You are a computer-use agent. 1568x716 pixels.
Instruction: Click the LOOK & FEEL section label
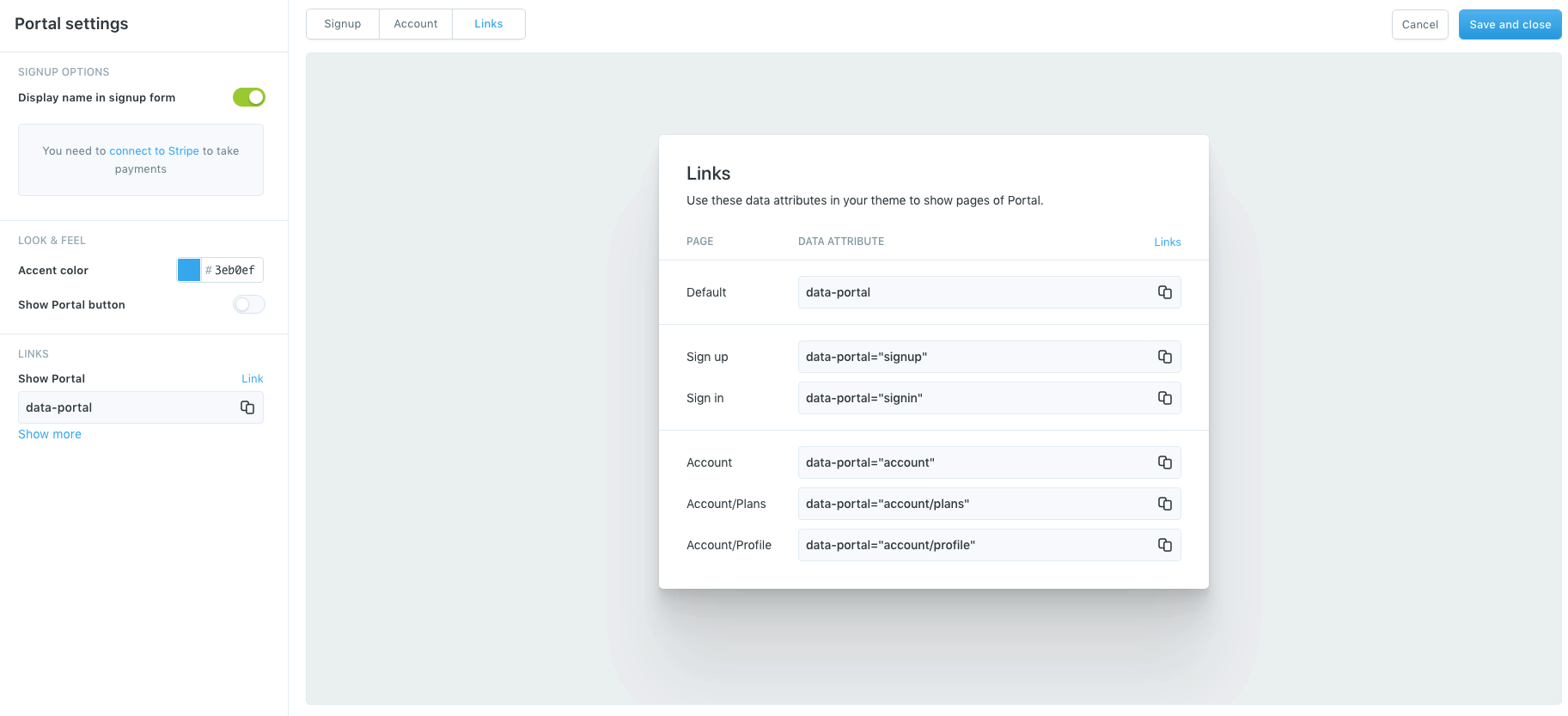click(52, 241)
